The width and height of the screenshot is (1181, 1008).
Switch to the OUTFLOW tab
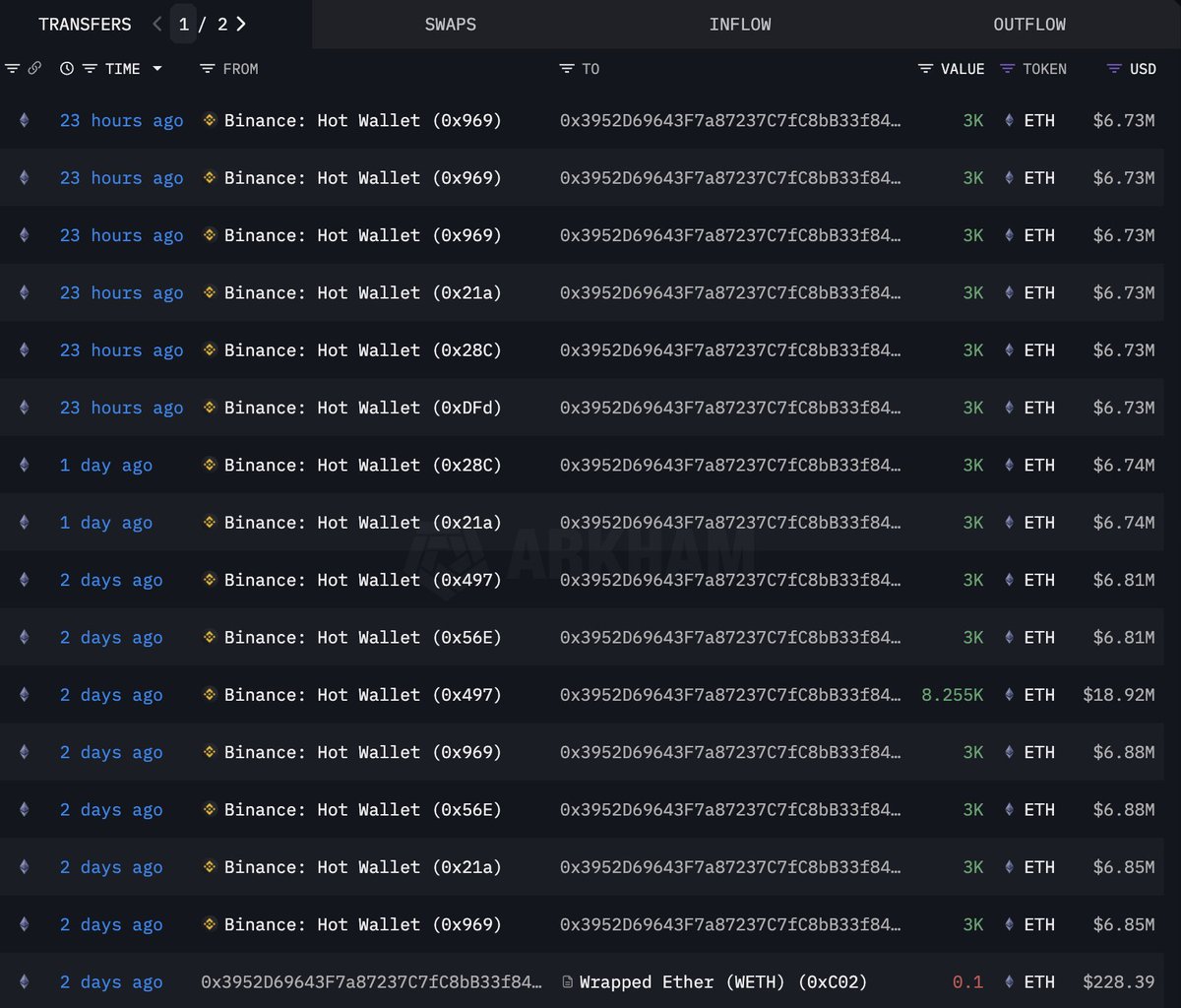point(1029,25)
